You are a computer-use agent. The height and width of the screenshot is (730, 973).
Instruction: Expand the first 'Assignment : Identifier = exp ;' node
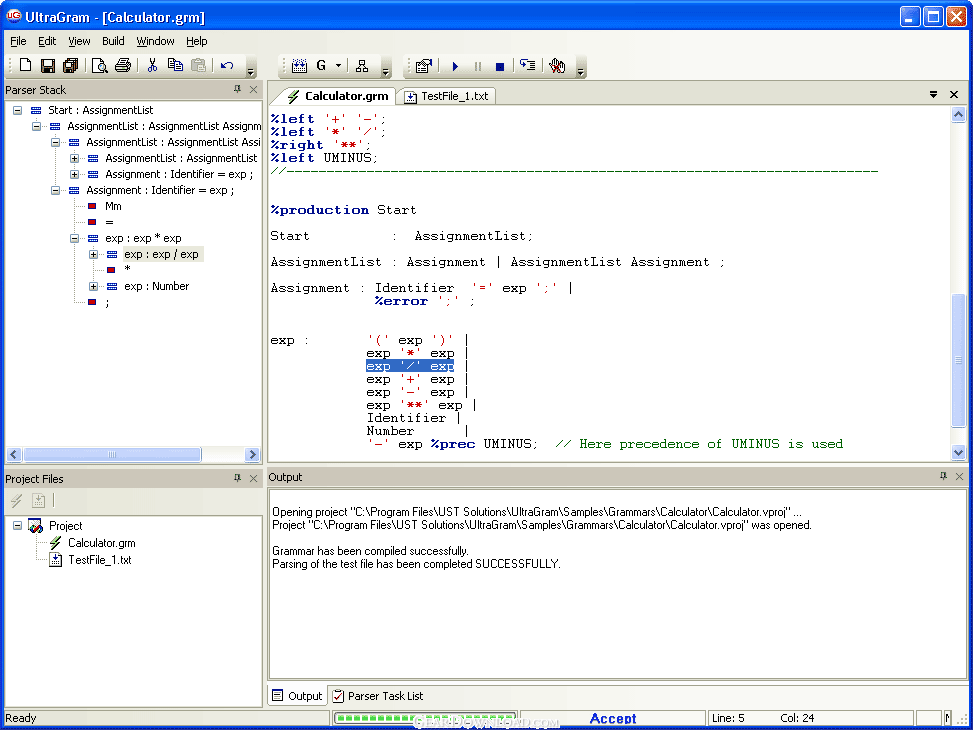74,174
